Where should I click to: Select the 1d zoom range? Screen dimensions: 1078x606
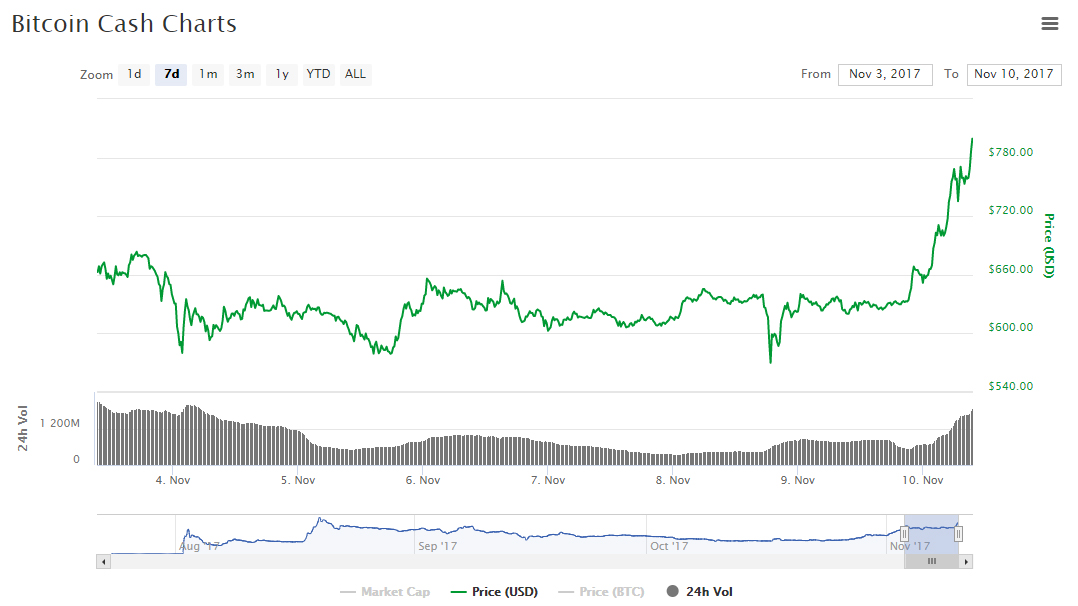point(134,74)
